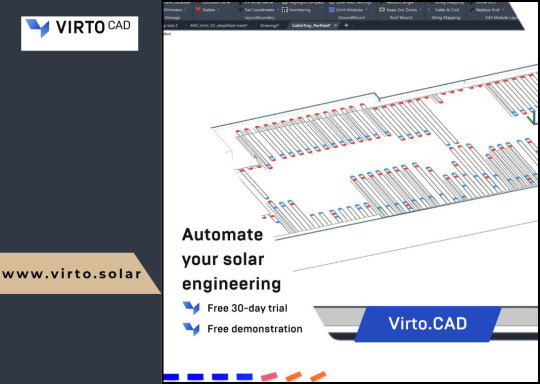Open the www.virto.solar link
The height and width of the screenshot is (384, 540).
(72, 274)
